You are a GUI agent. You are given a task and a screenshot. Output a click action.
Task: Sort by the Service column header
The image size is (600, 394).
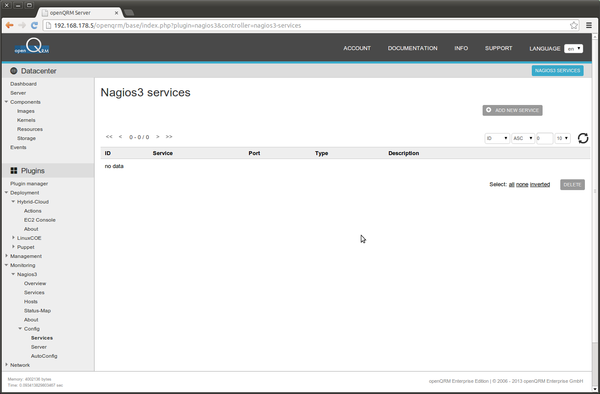(163, 153)
